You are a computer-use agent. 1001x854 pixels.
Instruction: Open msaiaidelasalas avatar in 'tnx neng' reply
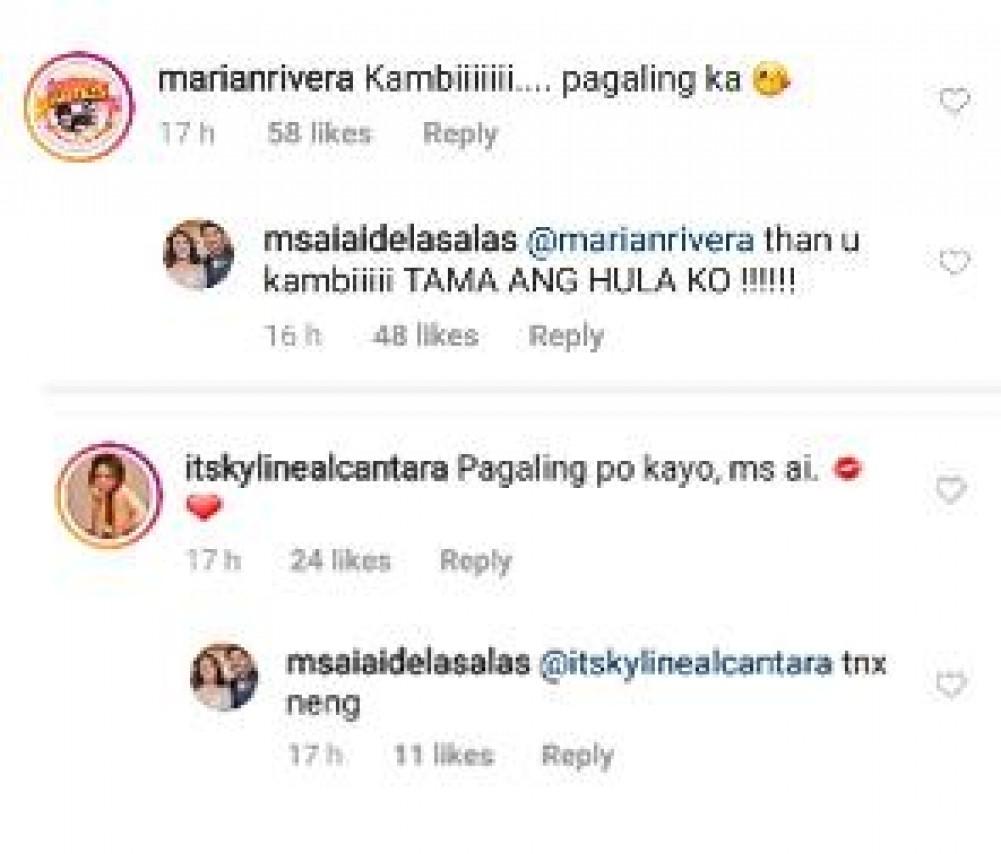pyautogui.click(x=225, y=677)
